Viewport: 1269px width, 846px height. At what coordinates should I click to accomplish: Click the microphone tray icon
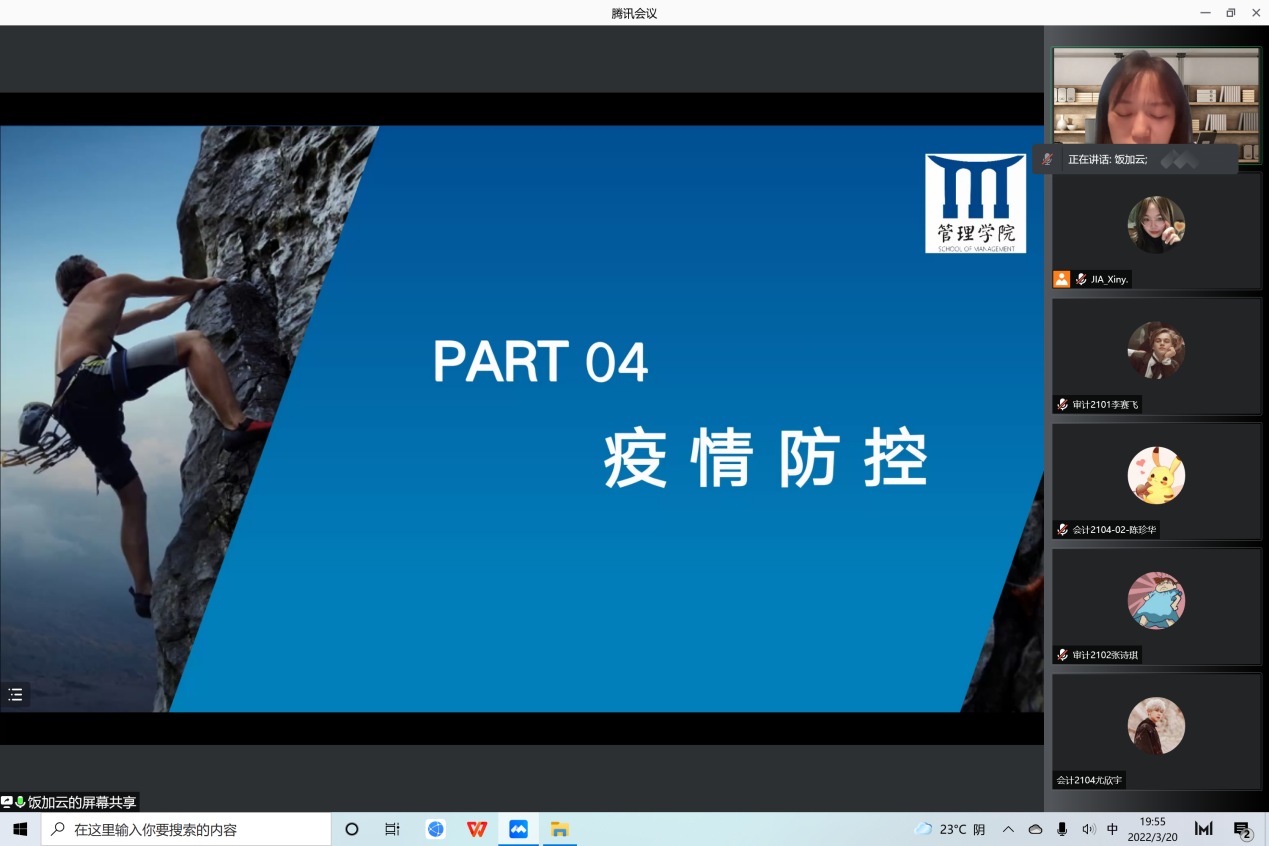(1062, 829)
